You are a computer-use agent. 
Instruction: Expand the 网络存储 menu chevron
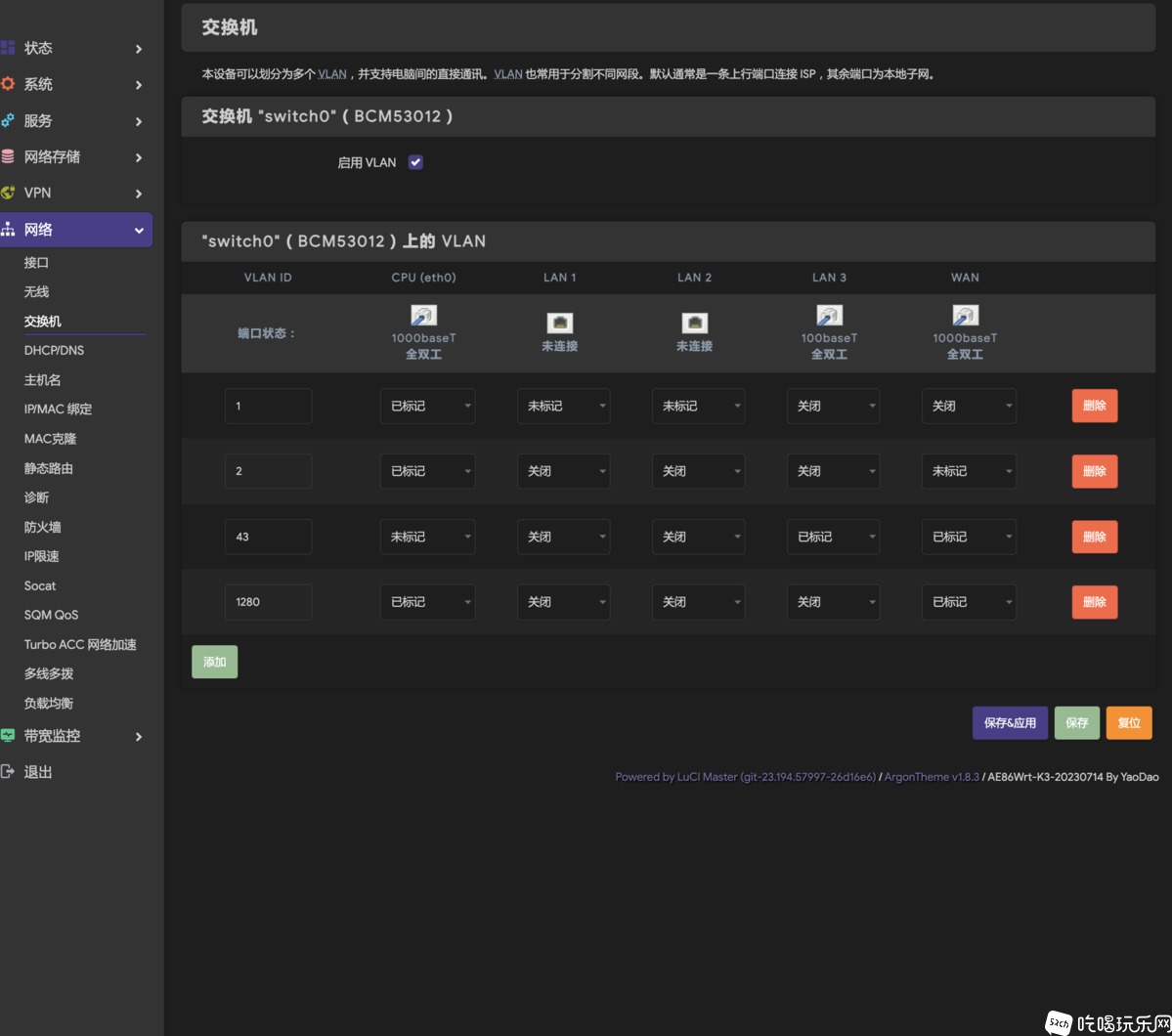click(138, 157)
